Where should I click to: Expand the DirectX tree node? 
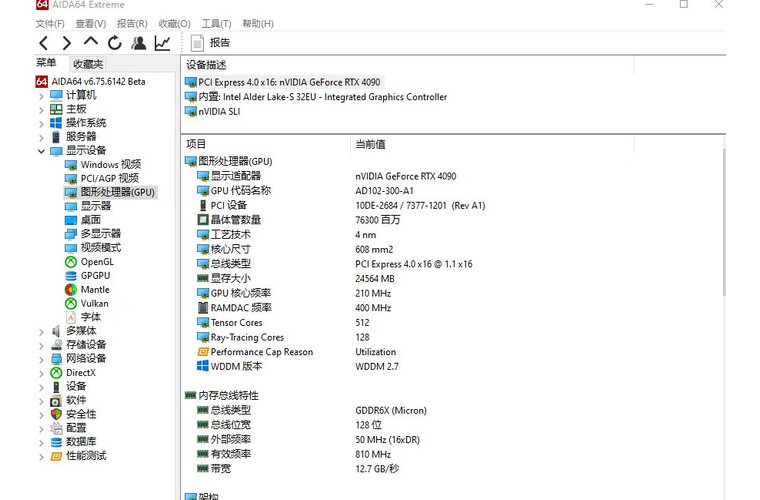point(42,373)
